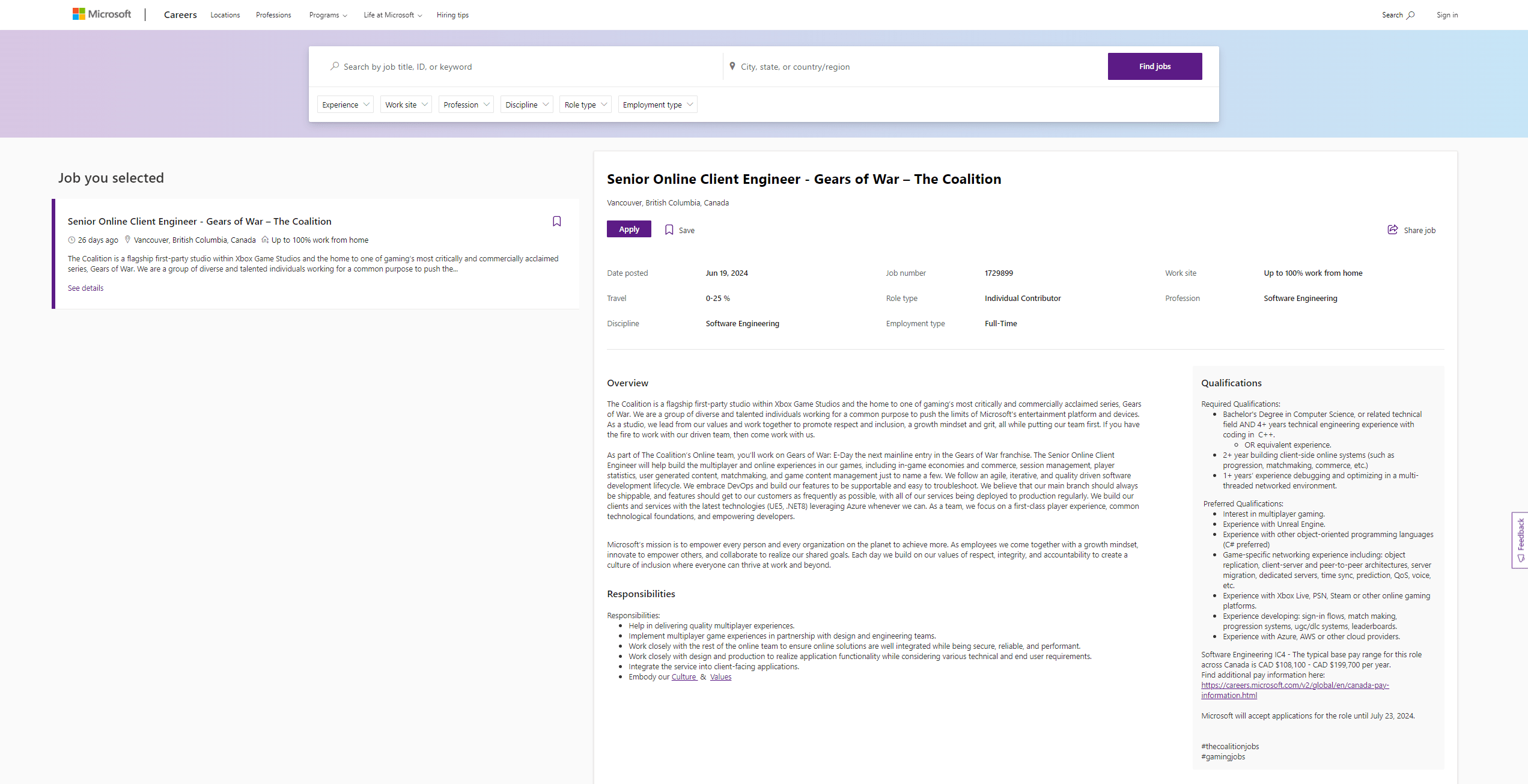1528x784 pixels.
Task: Expand the Work site filter
Action: (x=406, y=105)
